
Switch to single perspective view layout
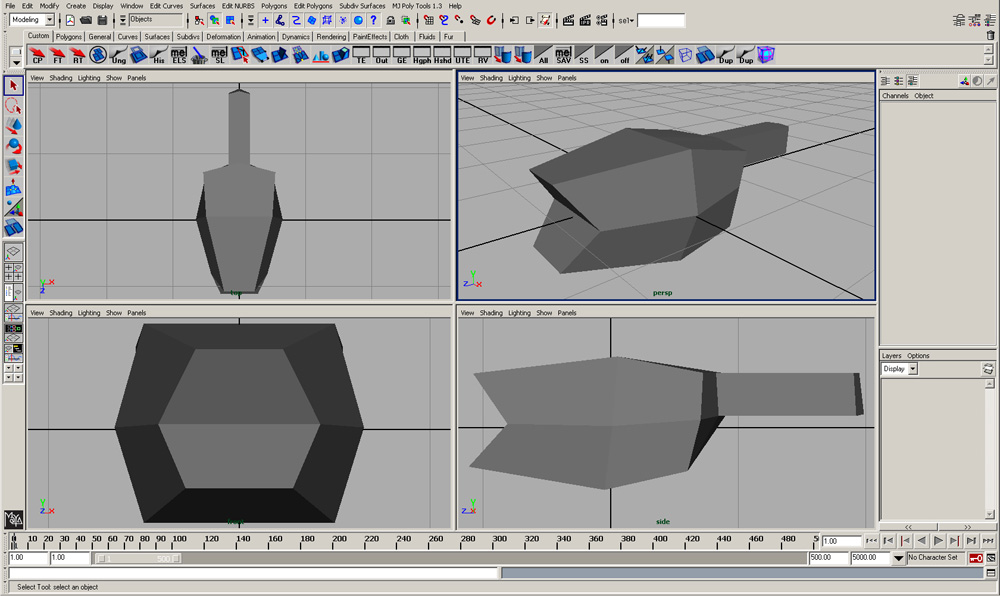(x=13, y=252)
